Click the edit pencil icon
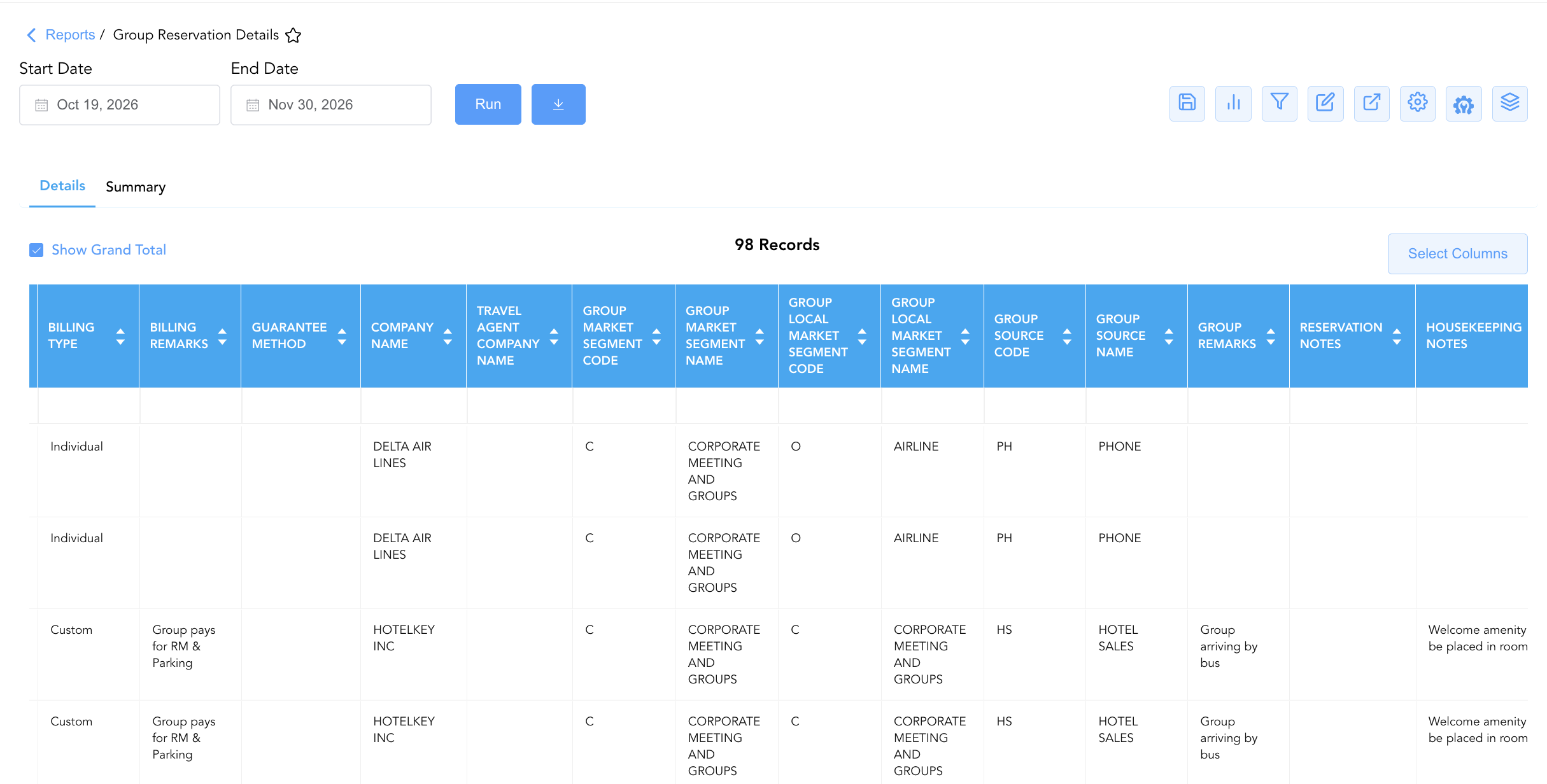Image resolution: width=1547 pixels, height=784 pixels. pyautogui.click(x=1325, y=103)
